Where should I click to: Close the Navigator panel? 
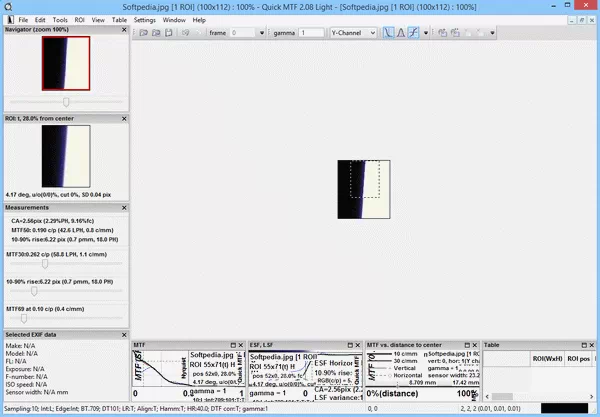pyautogui.click(x=124, y=30)
